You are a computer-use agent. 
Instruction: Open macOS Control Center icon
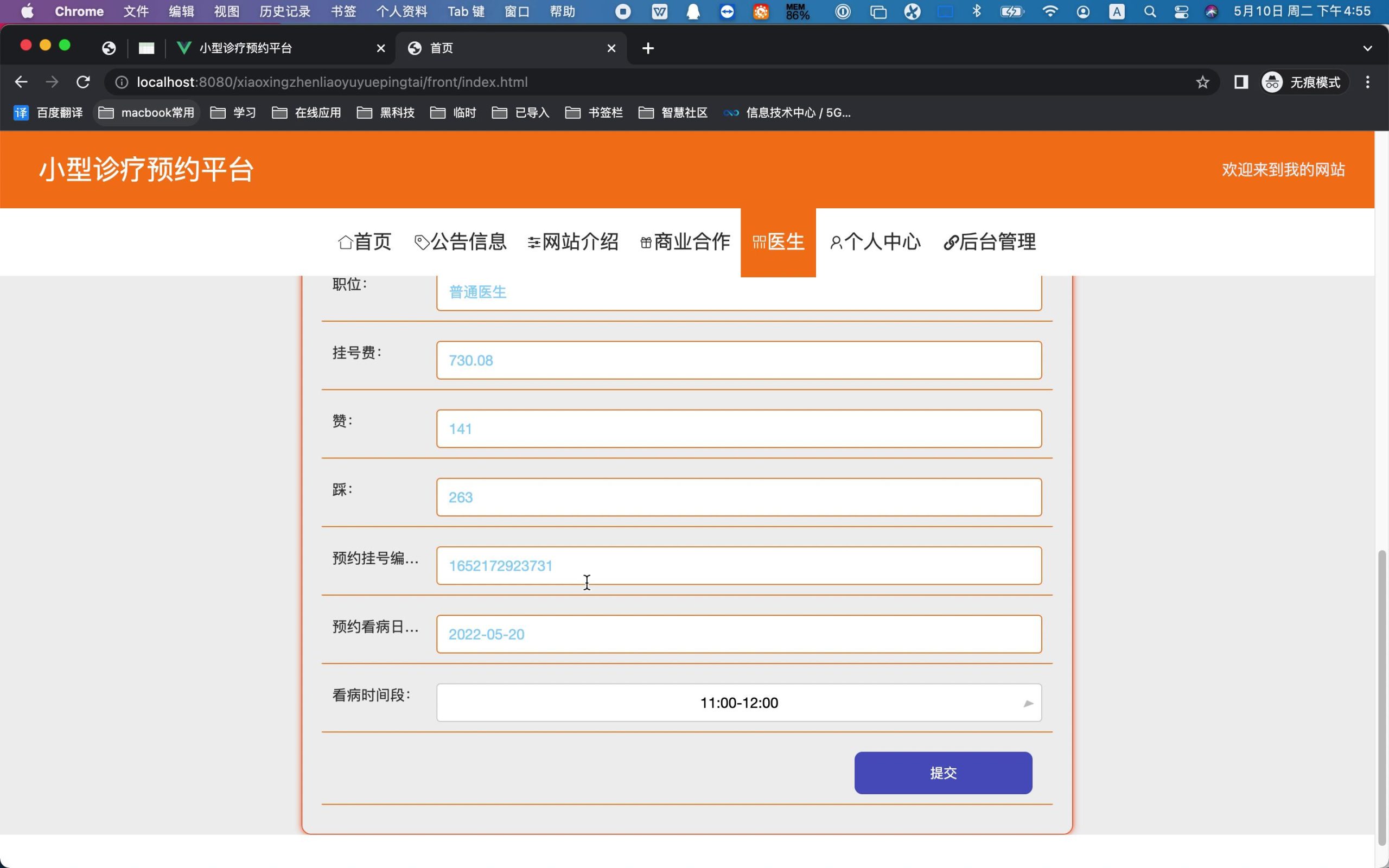[1181, 11]
